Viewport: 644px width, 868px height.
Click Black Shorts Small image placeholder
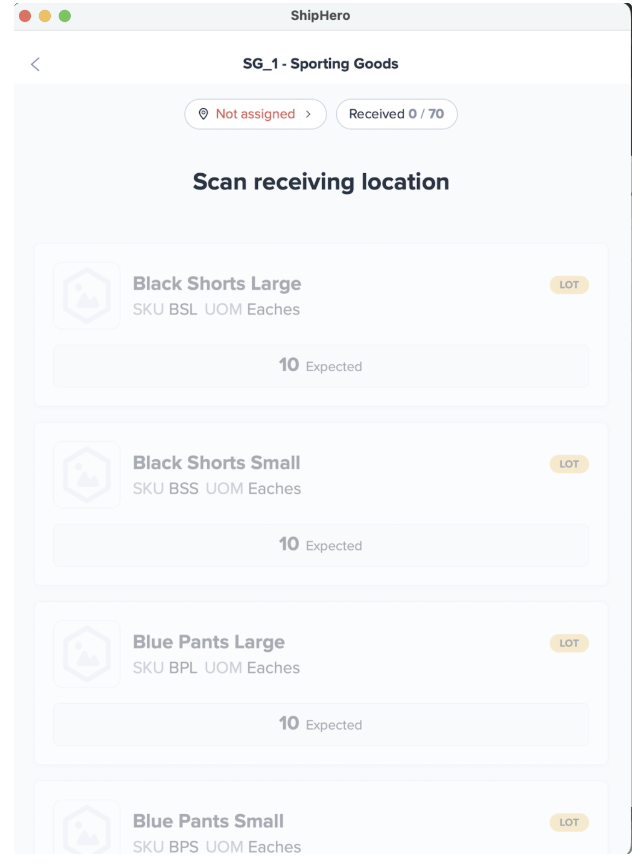coord(86,475)
